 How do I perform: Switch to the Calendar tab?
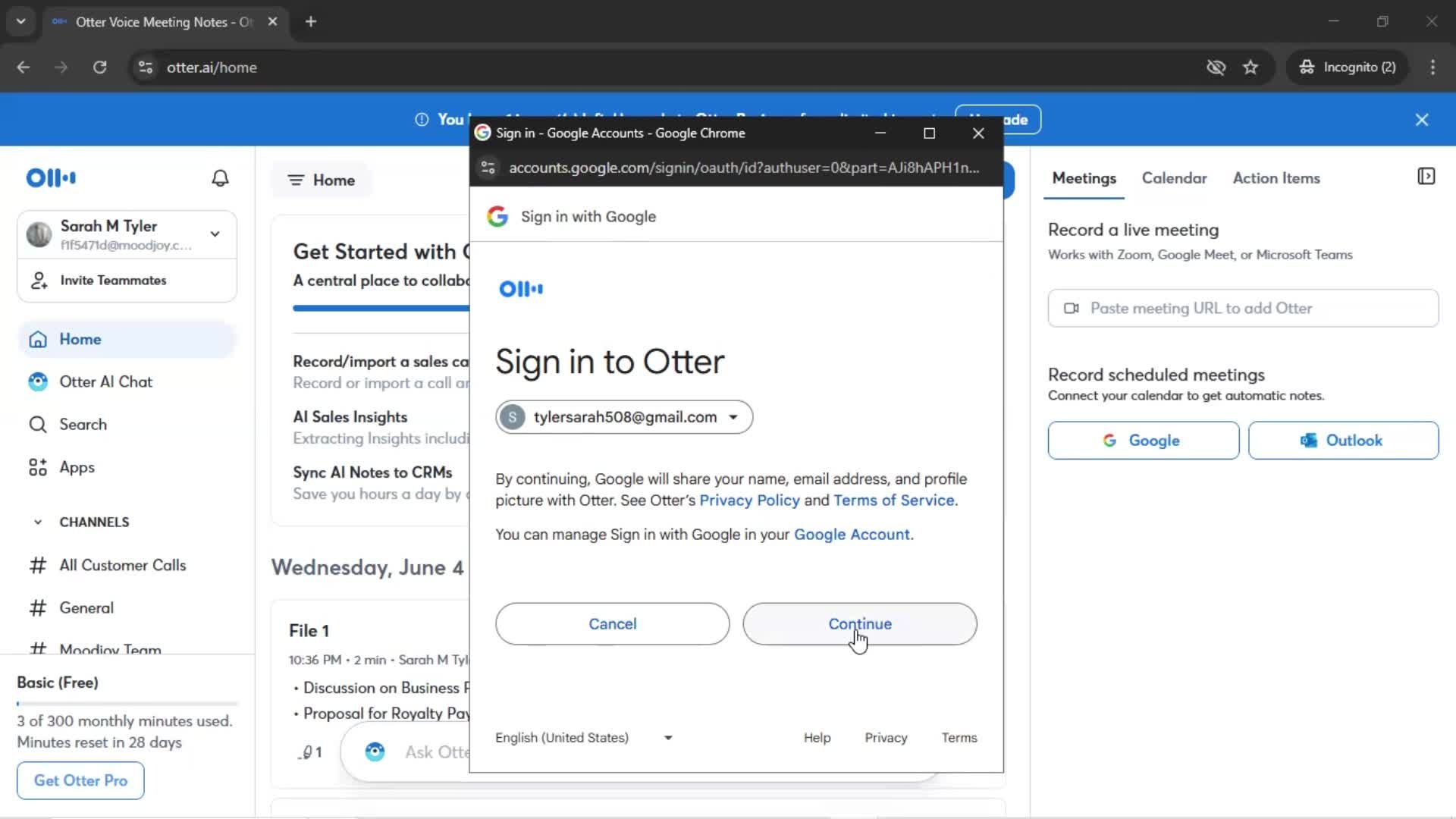click(x=1175, y=178)
